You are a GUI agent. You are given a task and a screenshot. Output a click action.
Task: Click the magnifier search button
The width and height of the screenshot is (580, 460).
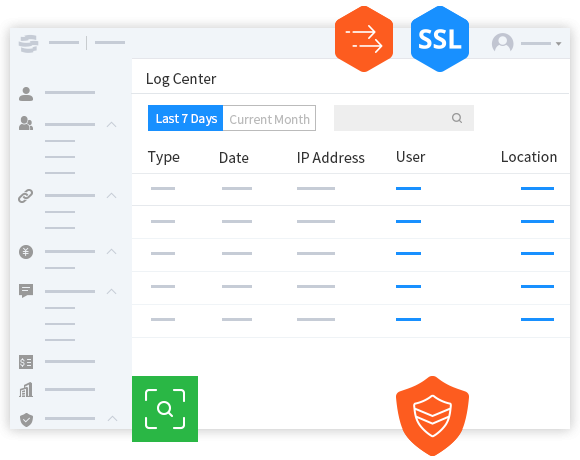click(457, 118)
